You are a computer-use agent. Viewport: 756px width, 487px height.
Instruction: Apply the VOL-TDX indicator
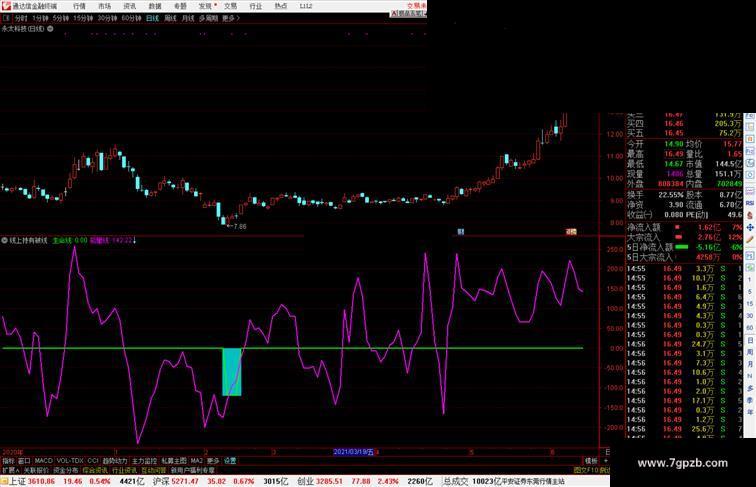(x=70, y=461)
